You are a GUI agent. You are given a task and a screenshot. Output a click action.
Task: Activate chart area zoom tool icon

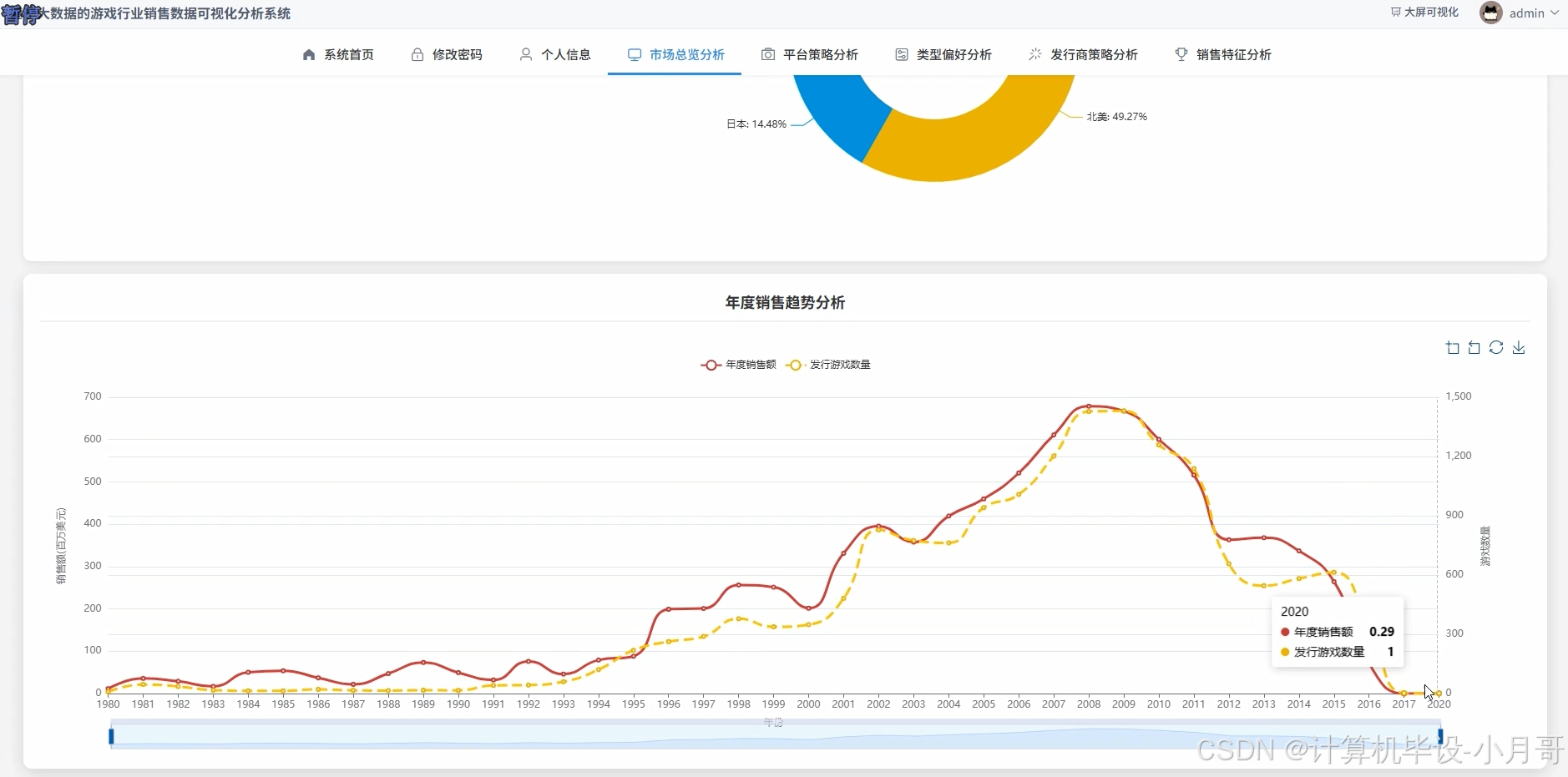click(1453, 348)
